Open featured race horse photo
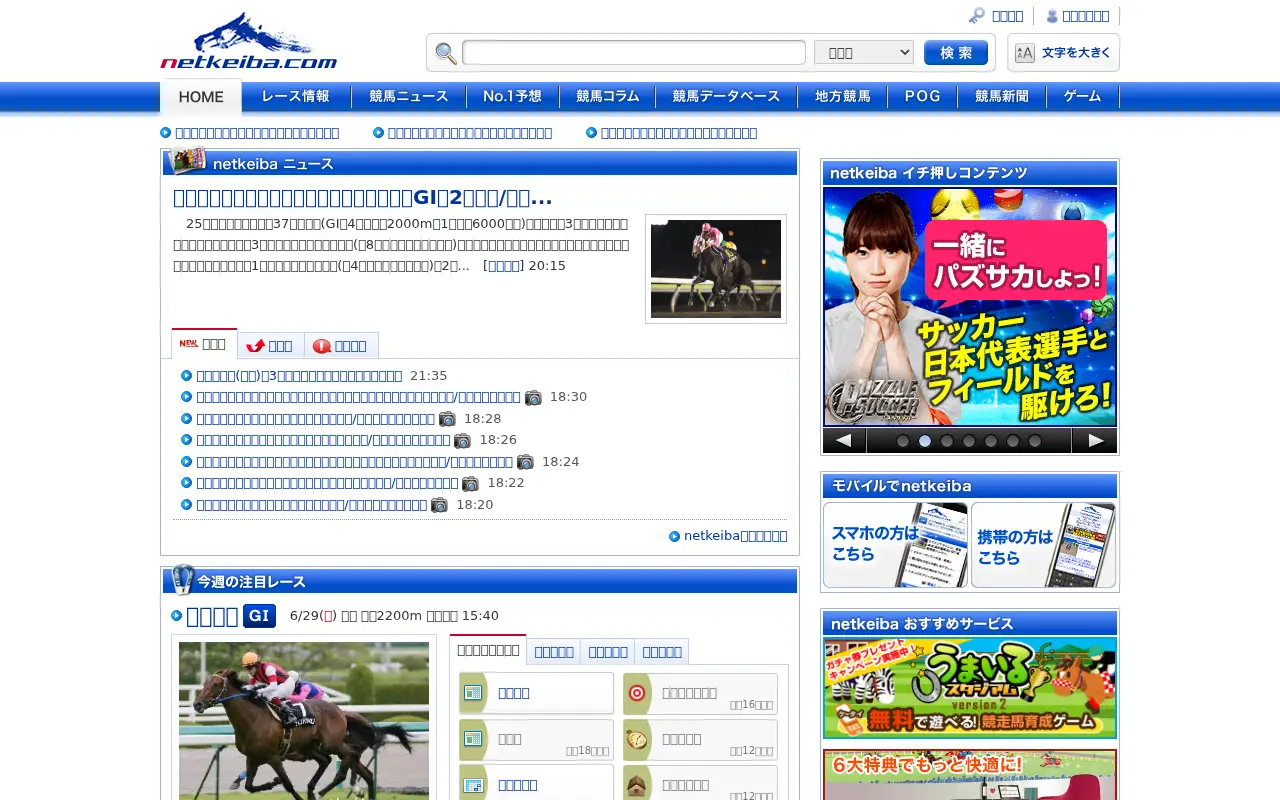 (x=304, y=720)
